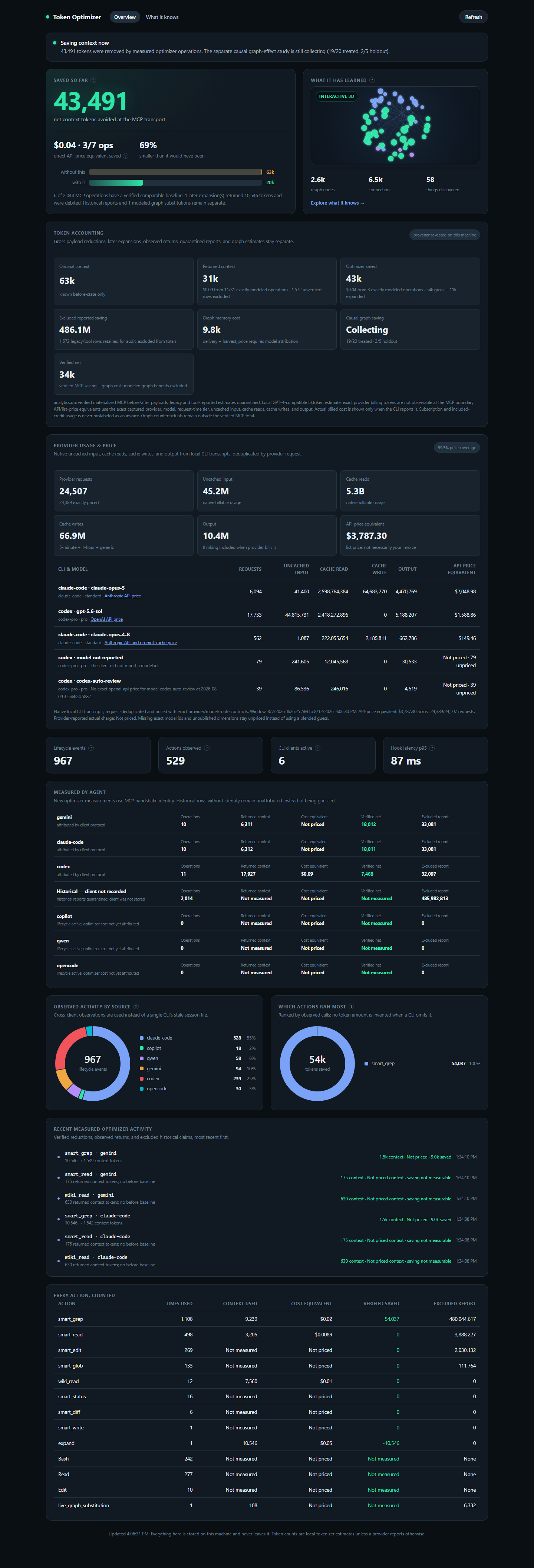Click the help icon beside Which Actions Ran Most
The width and height of the screenshot is (534, 1568).
click(351, 1007)
